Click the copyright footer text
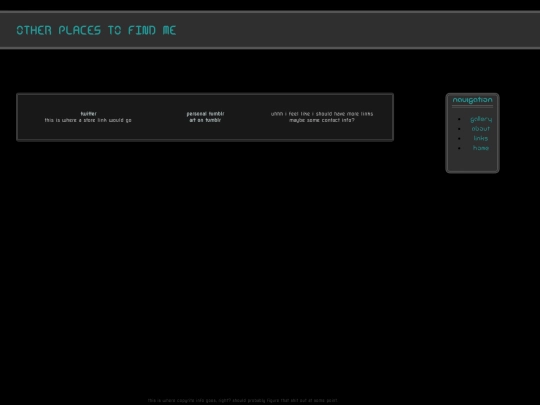 pos(242,401)
